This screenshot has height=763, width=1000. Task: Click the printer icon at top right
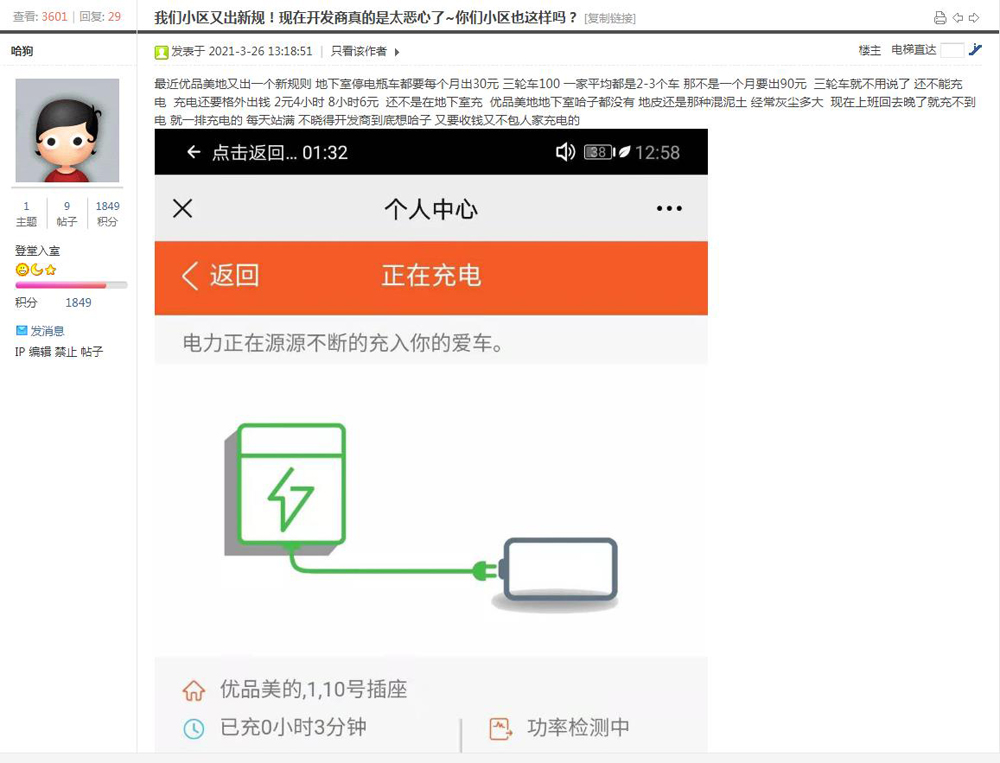tap(939, 18)
